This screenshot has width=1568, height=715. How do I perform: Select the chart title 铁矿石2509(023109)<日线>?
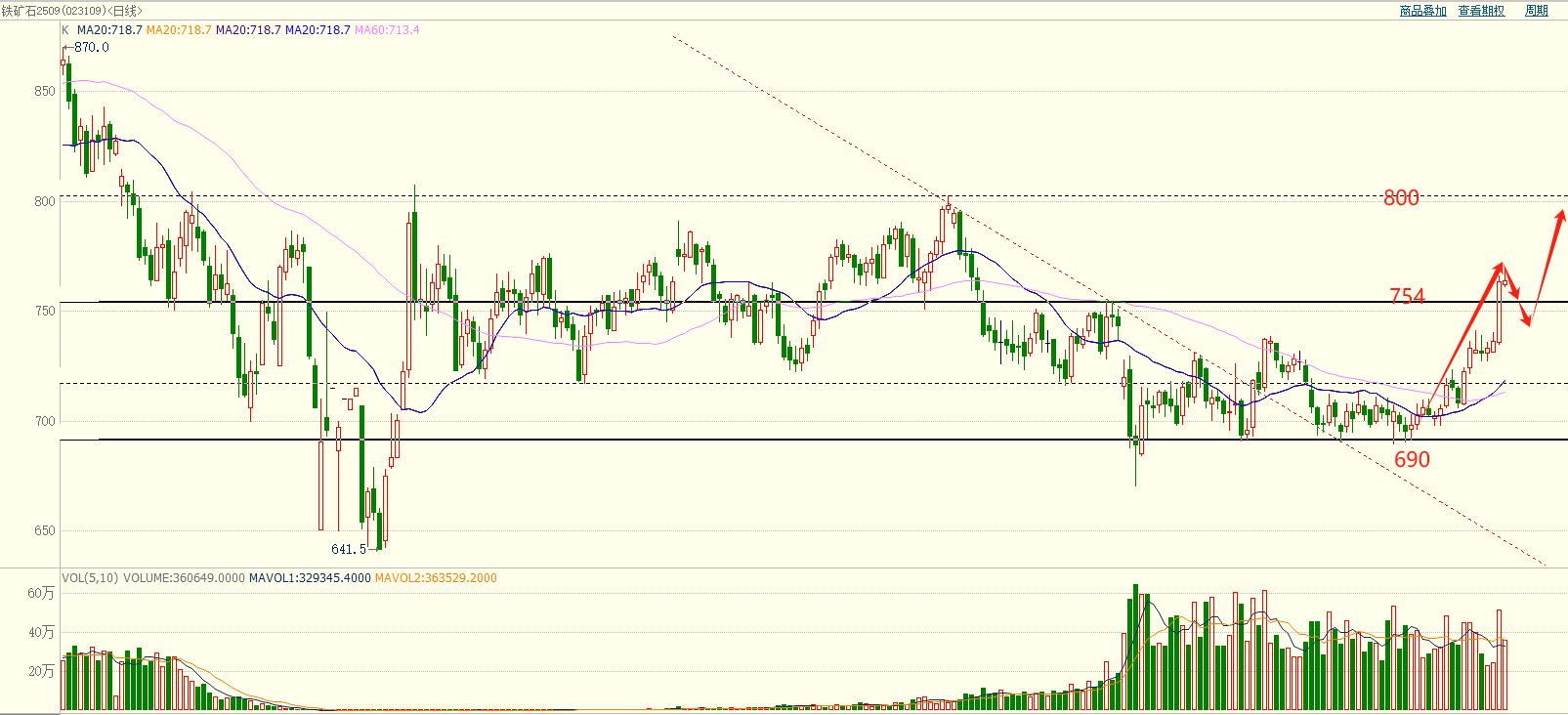pyautogui.click(x=71, y=11)
